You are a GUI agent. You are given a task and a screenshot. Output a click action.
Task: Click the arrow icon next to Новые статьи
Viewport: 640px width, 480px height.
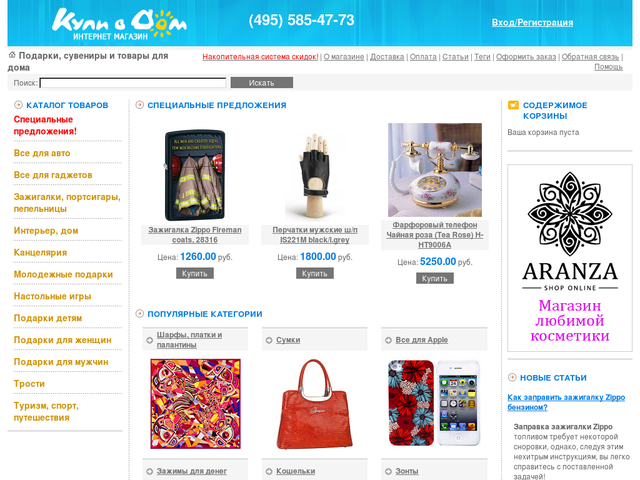(512, 378)
